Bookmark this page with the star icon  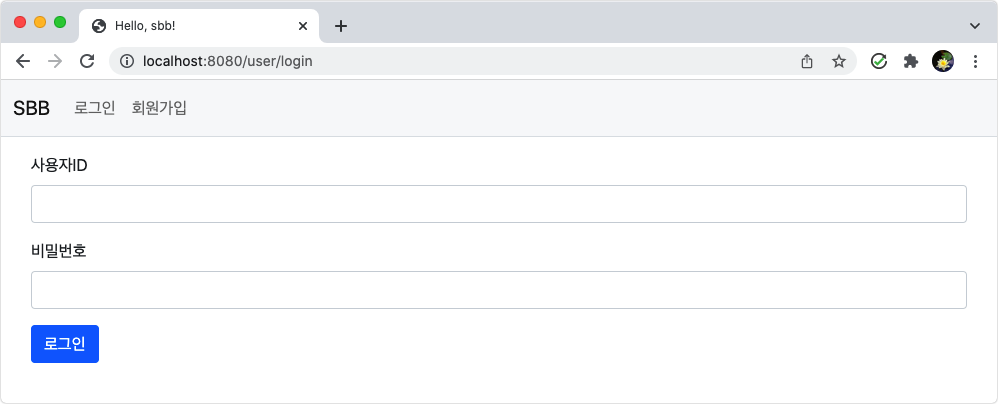(x=839, y=61)
